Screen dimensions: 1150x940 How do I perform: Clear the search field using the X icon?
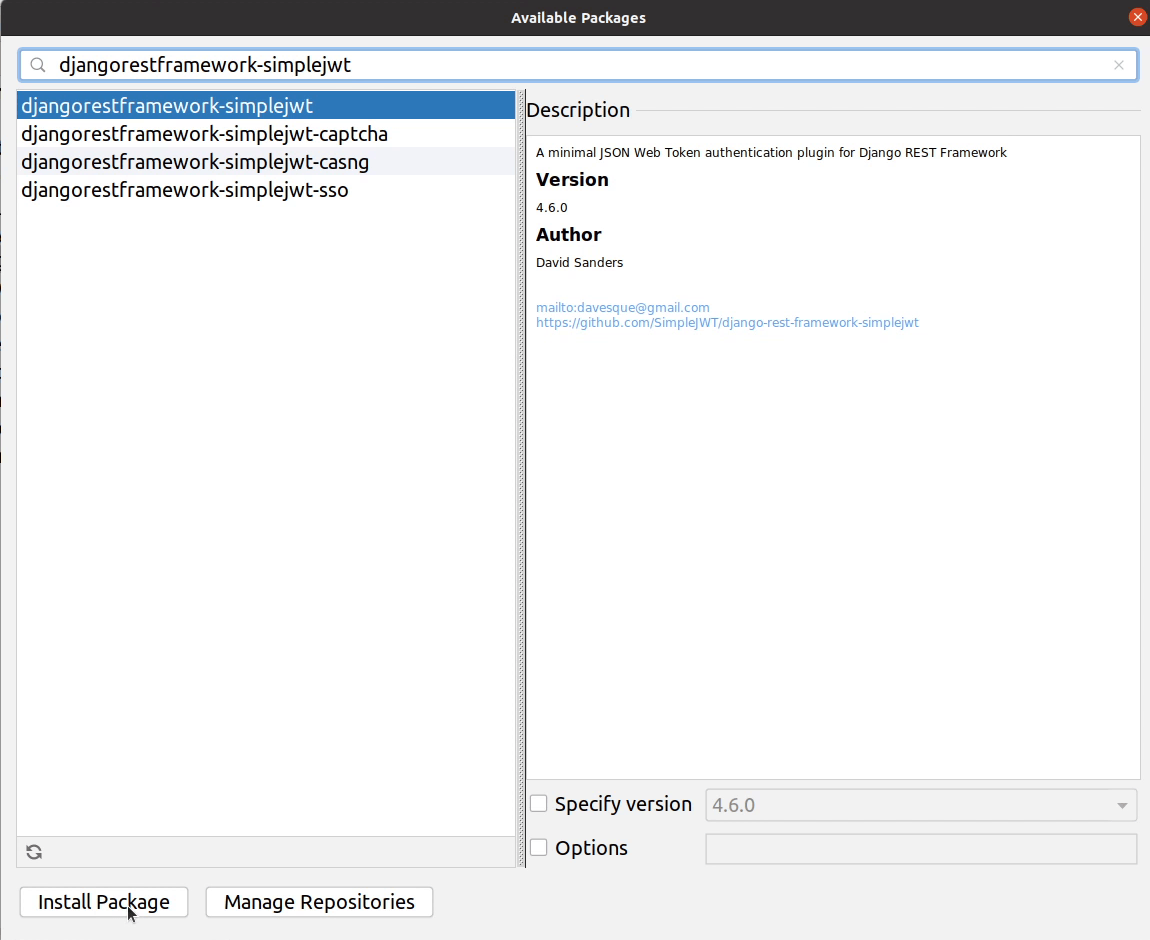(1119, 64)
